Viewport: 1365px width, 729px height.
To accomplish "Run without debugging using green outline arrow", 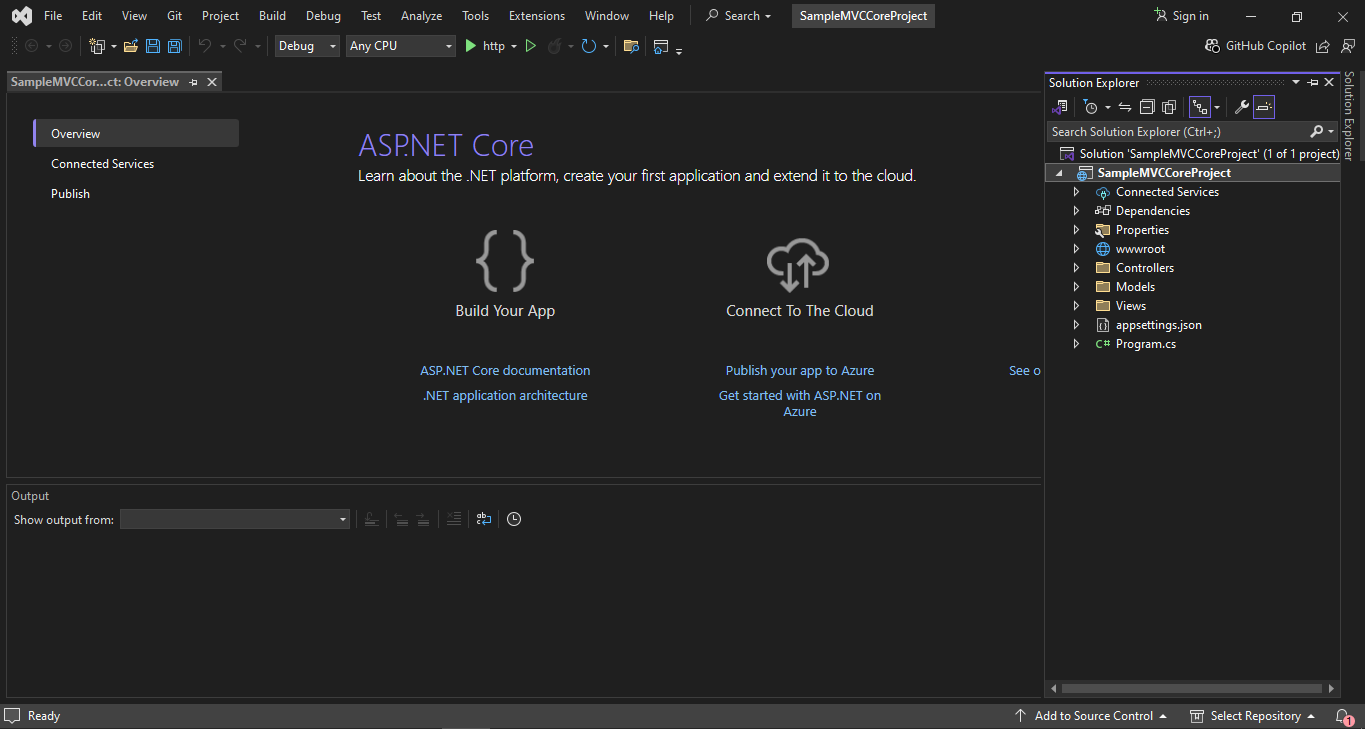I will click(531, 45).
